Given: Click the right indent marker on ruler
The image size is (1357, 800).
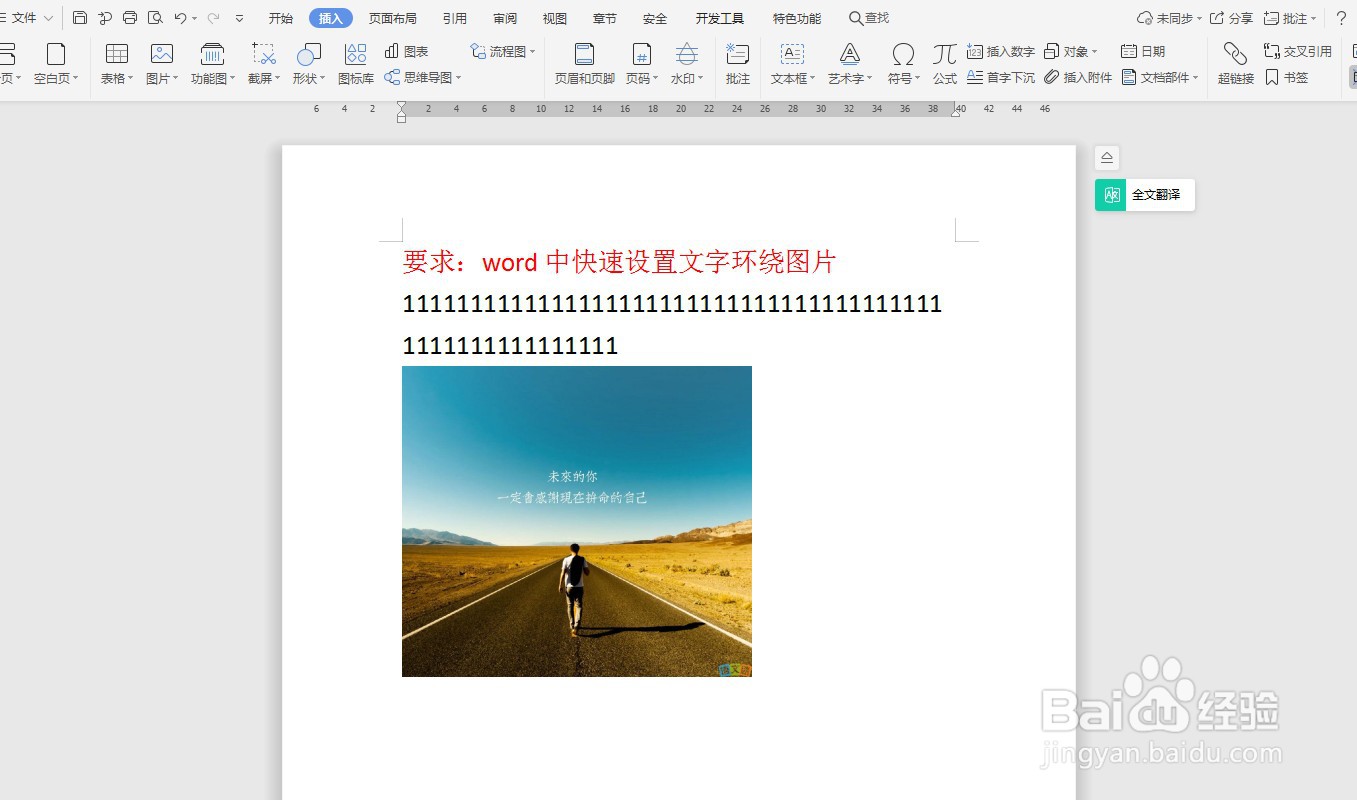Looking at the screenshot, I should pyautogui.click(x=955, y=112).
